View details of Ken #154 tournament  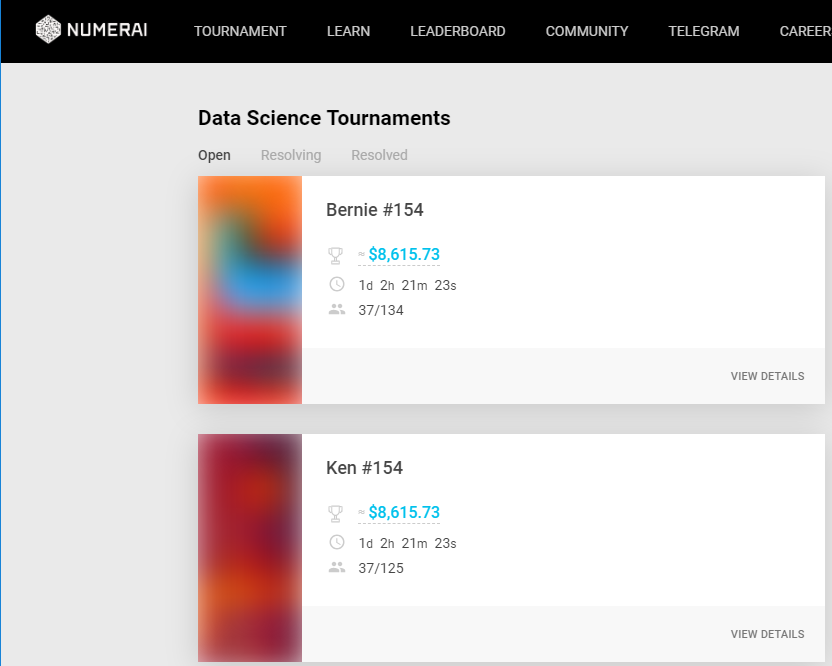(767, 634)
